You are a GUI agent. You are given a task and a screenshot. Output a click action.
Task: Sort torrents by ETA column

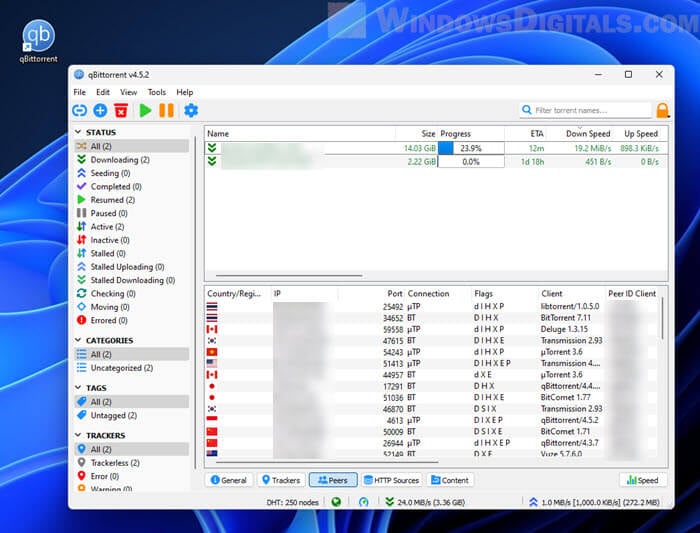pyautogui.click(x=525, y=133)
